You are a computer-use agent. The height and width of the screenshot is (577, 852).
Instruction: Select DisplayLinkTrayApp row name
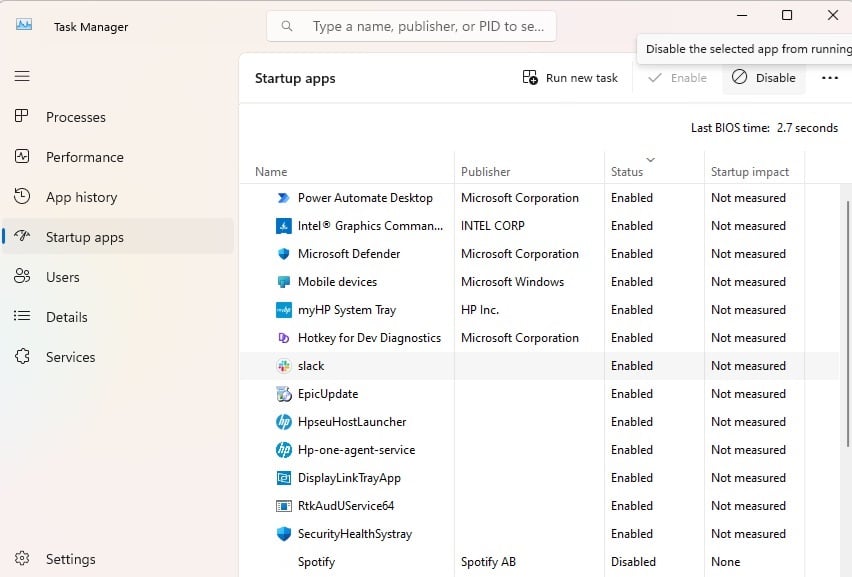click(x=349, y=478)
